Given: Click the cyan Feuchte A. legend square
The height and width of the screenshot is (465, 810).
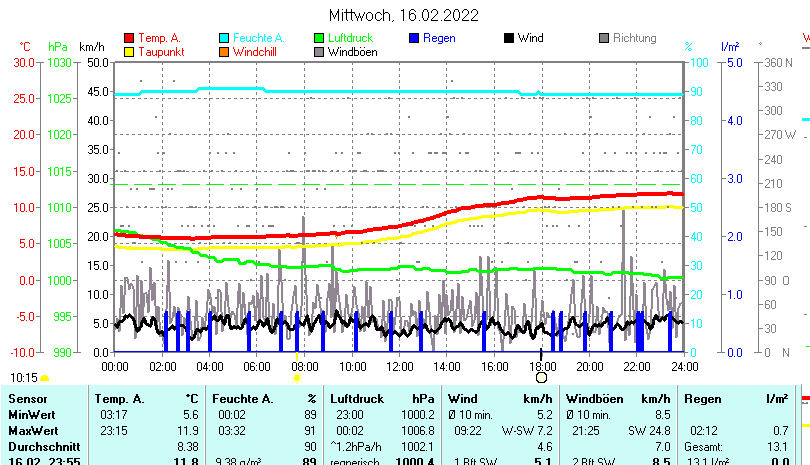Looking at the screenshot, I should pyautogui.click(x=224, y=38).
